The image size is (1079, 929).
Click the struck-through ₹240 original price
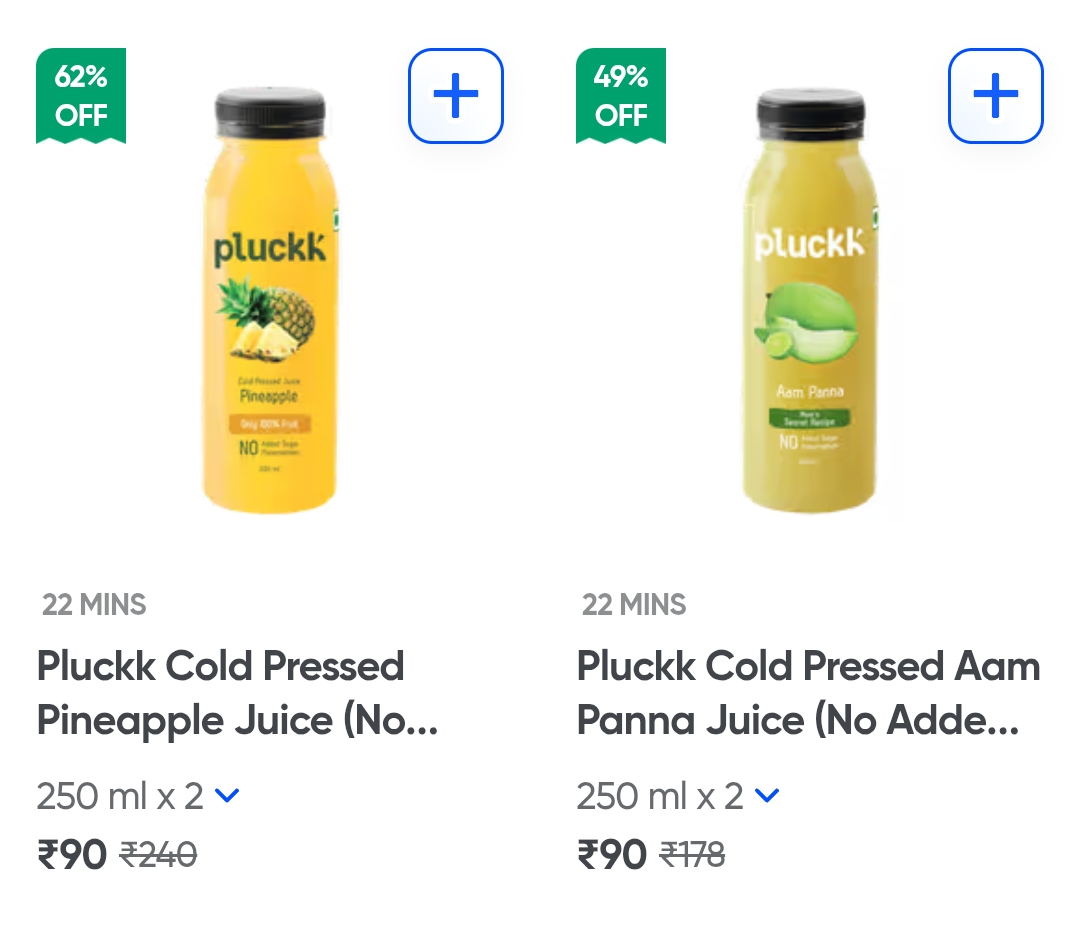click(x=159, y=855)
